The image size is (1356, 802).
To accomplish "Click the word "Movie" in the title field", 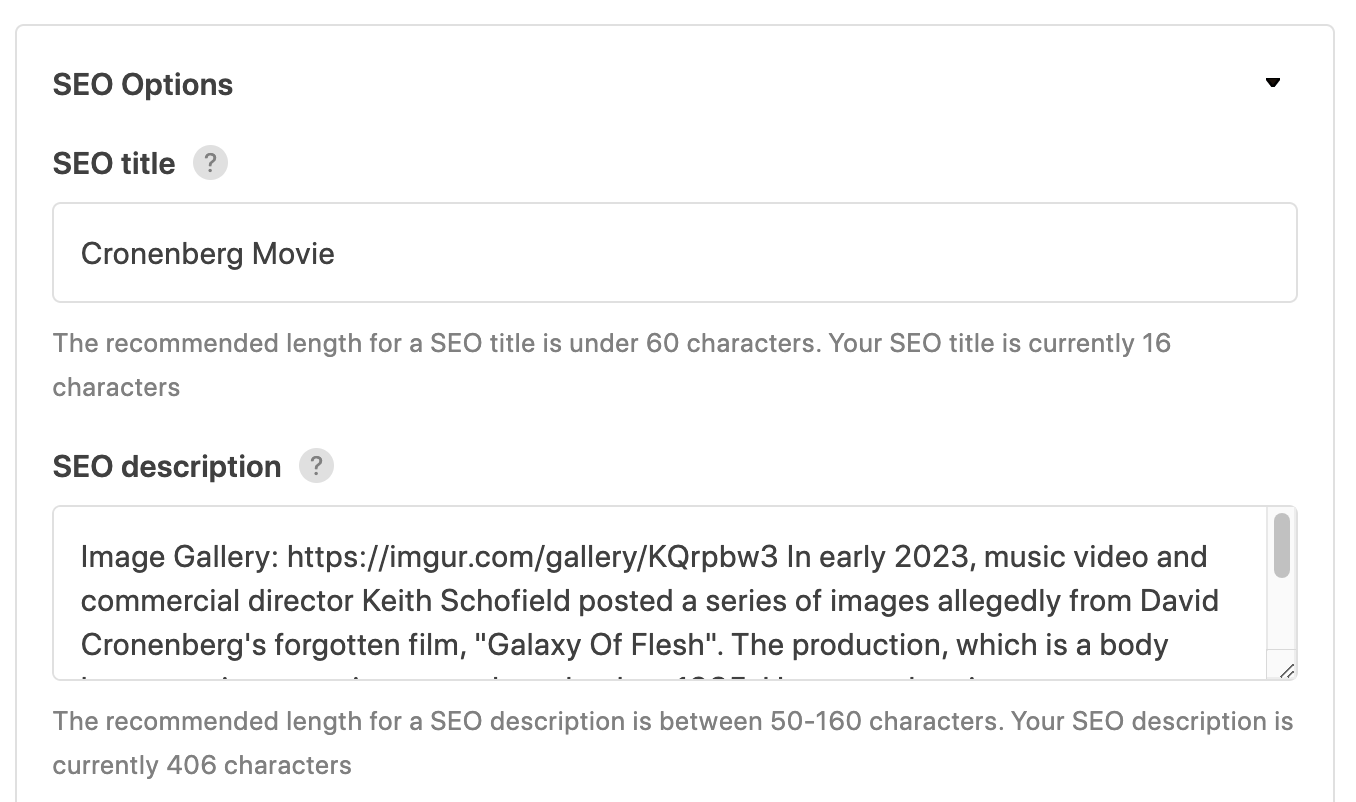I will (x=293, y=254).
